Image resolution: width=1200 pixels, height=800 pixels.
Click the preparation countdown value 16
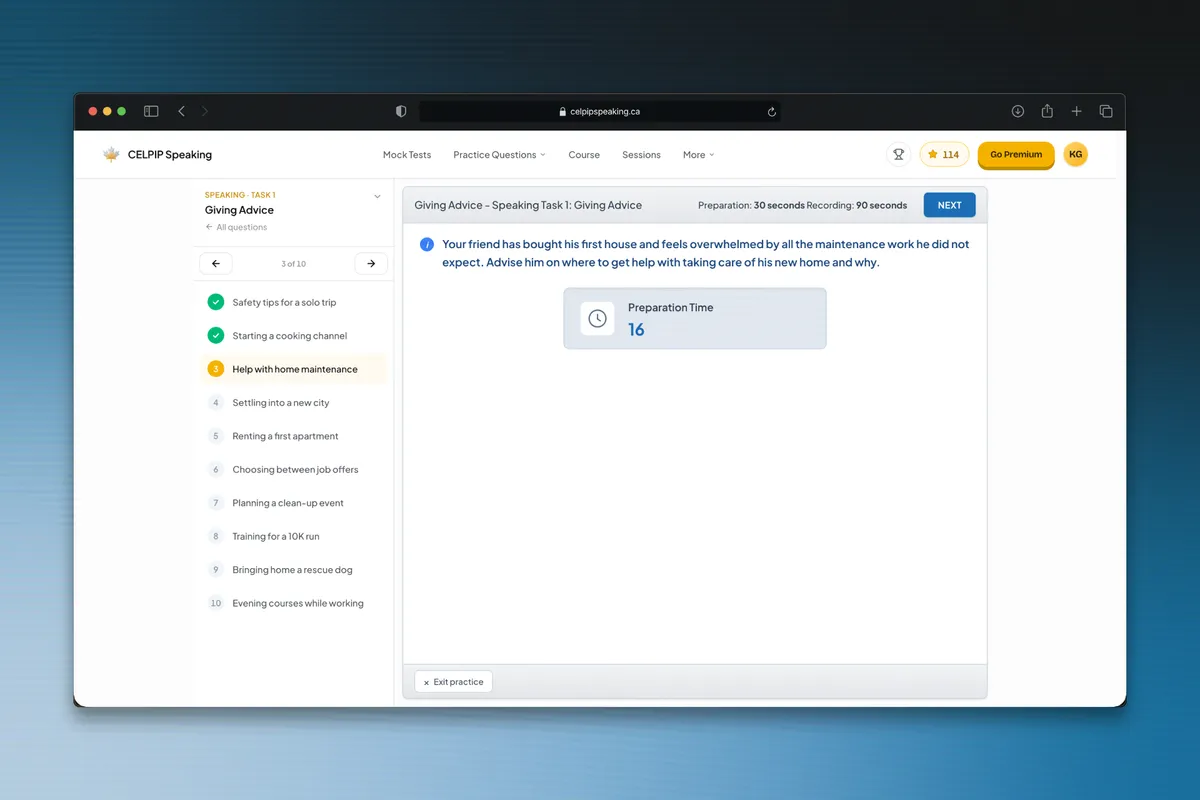tap(636, 330)
